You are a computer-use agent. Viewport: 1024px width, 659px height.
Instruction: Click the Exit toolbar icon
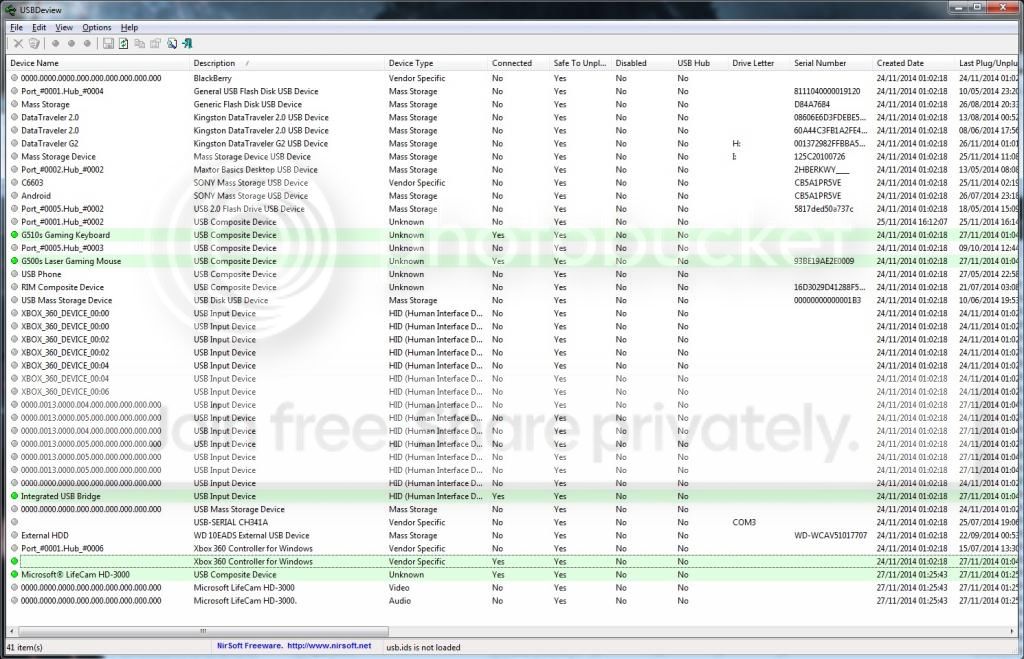(x=187, y=44)
